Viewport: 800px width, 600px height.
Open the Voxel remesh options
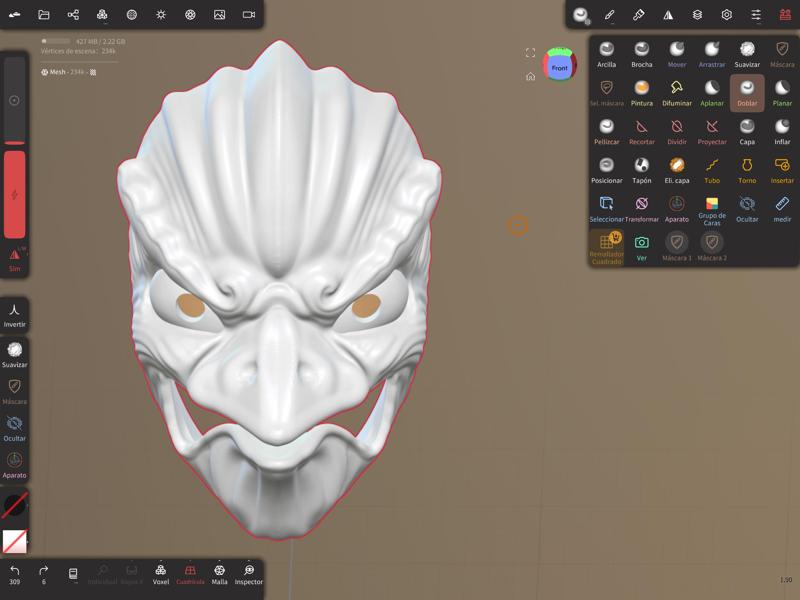(161, 574)
